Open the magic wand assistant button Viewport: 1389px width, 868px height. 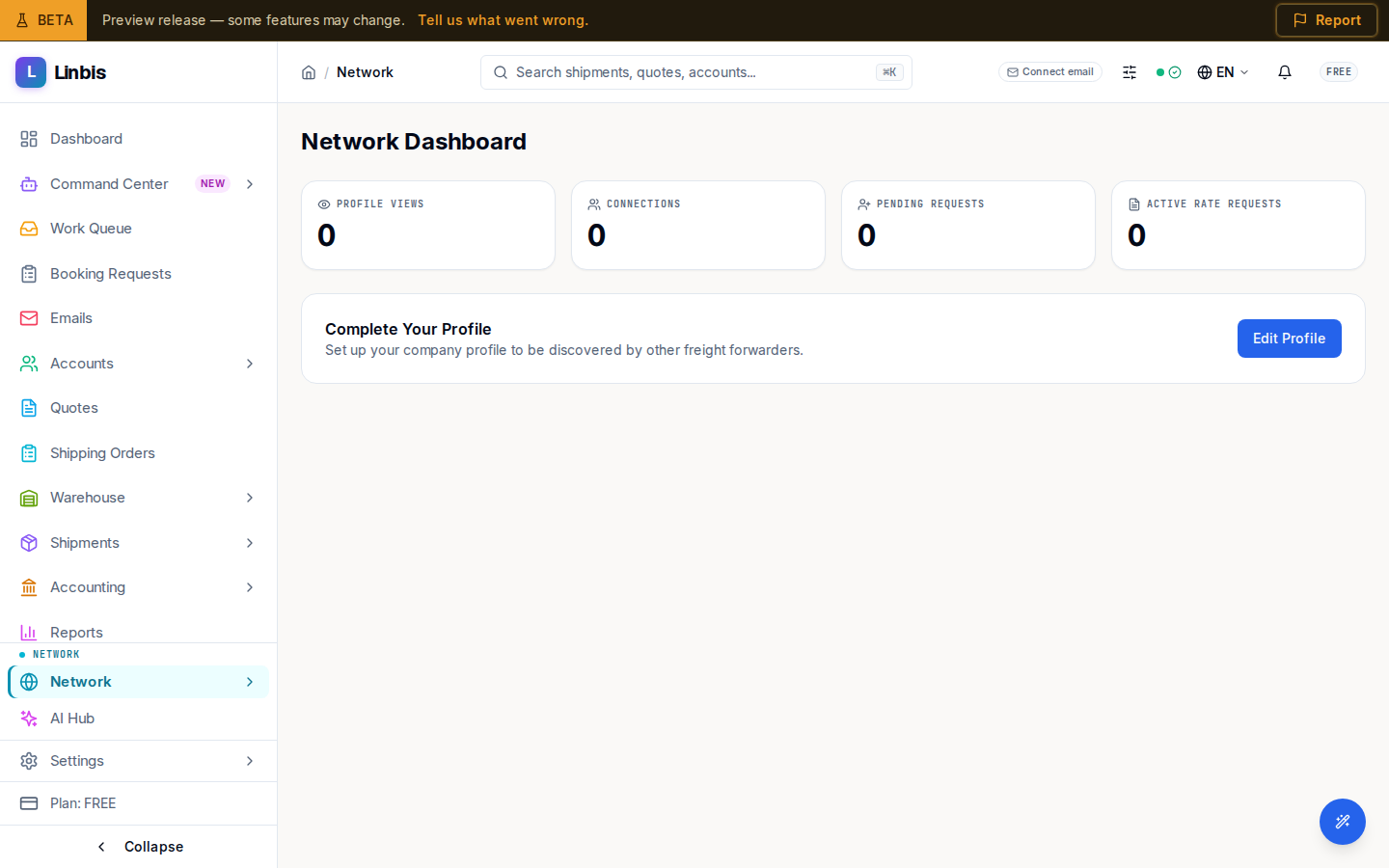coord(1343,822)
